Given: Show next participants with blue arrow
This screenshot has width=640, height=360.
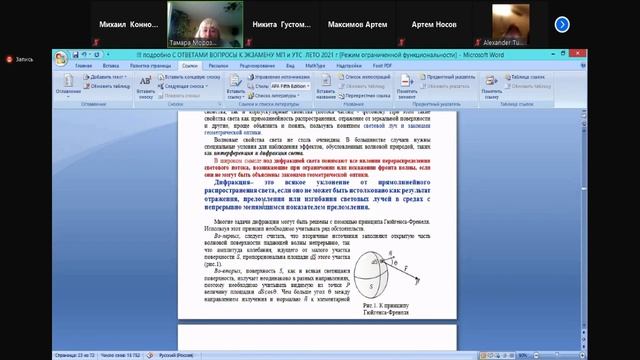Looking at the screenshot, I should 562,24.
